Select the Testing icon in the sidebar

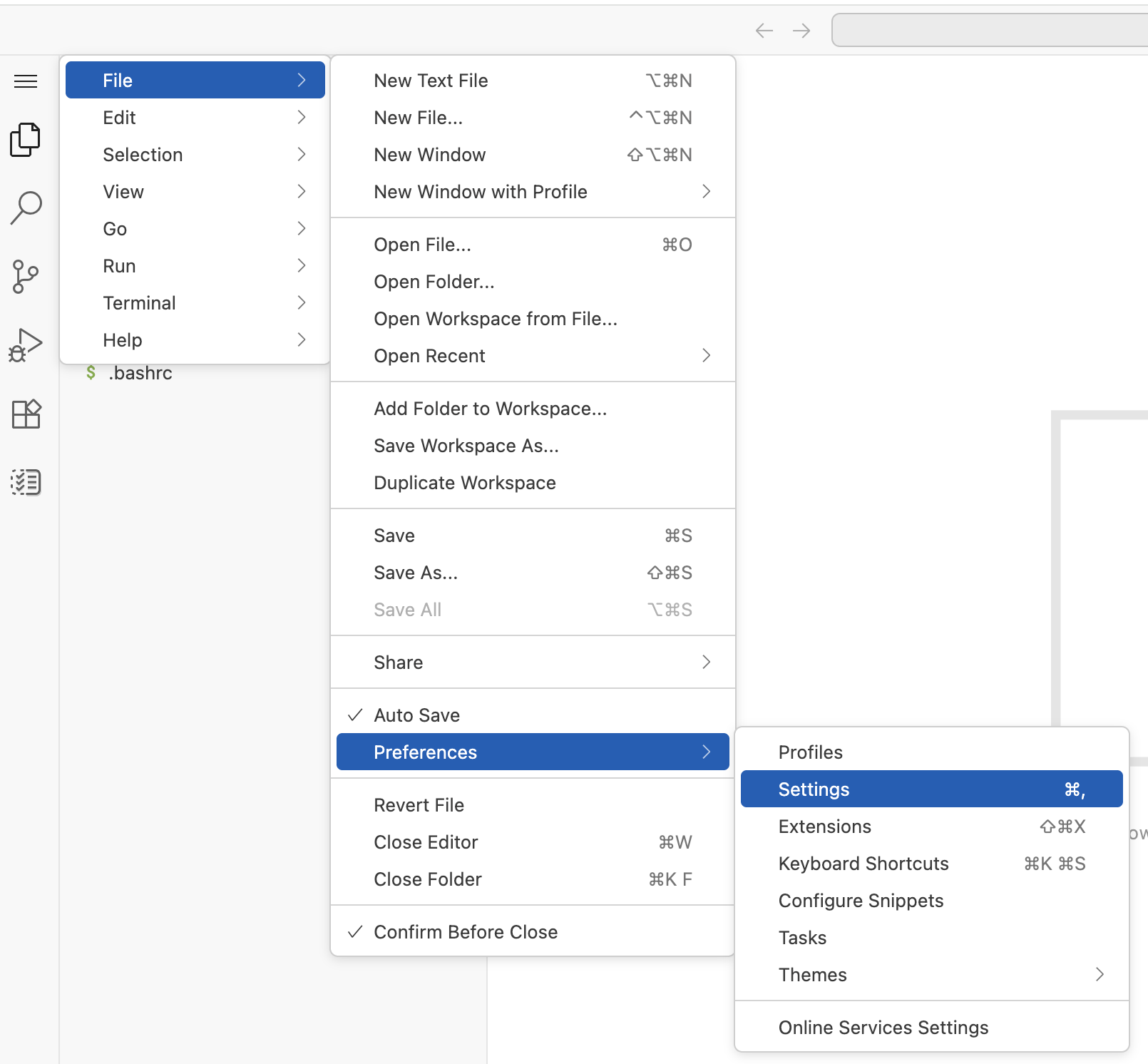tap(26, 482)
